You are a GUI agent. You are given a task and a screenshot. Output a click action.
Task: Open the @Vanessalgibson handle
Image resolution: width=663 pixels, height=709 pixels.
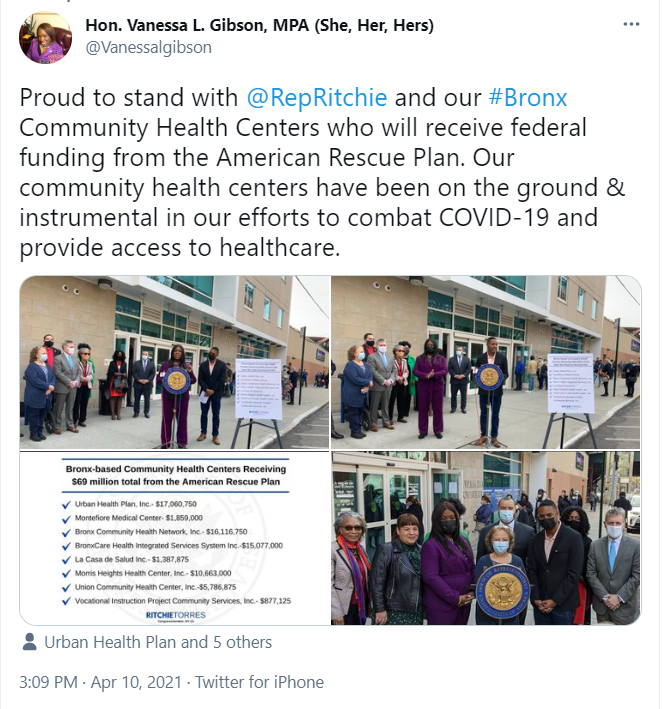(x=148, y=47)
